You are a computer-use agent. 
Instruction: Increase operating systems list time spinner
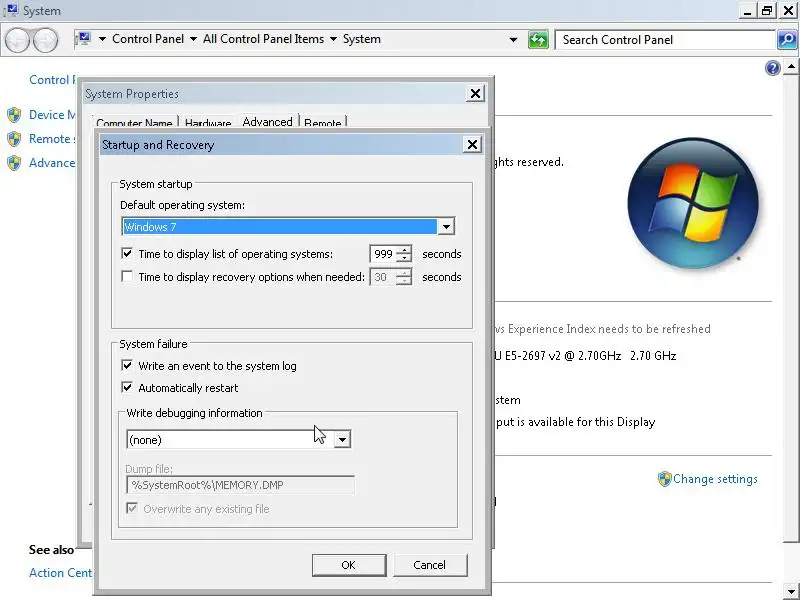404,249
